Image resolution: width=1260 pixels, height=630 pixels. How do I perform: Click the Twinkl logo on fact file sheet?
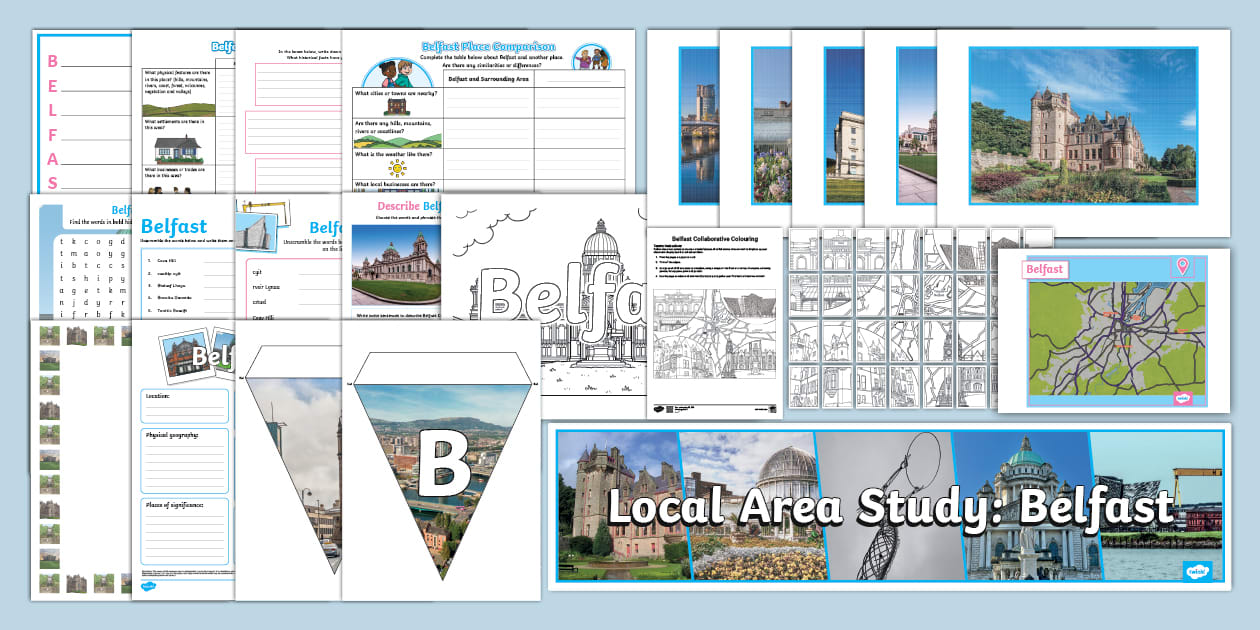[x=149, y=588]
